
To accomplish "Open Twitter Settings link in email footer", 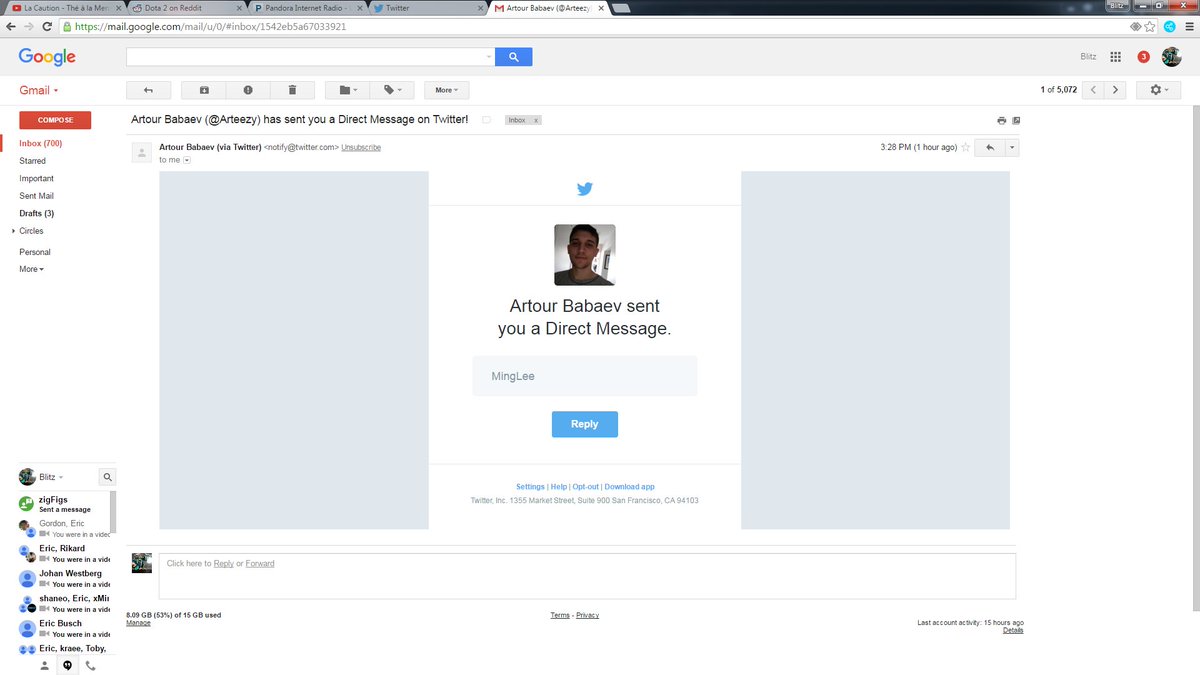I will tap(530, 487).
